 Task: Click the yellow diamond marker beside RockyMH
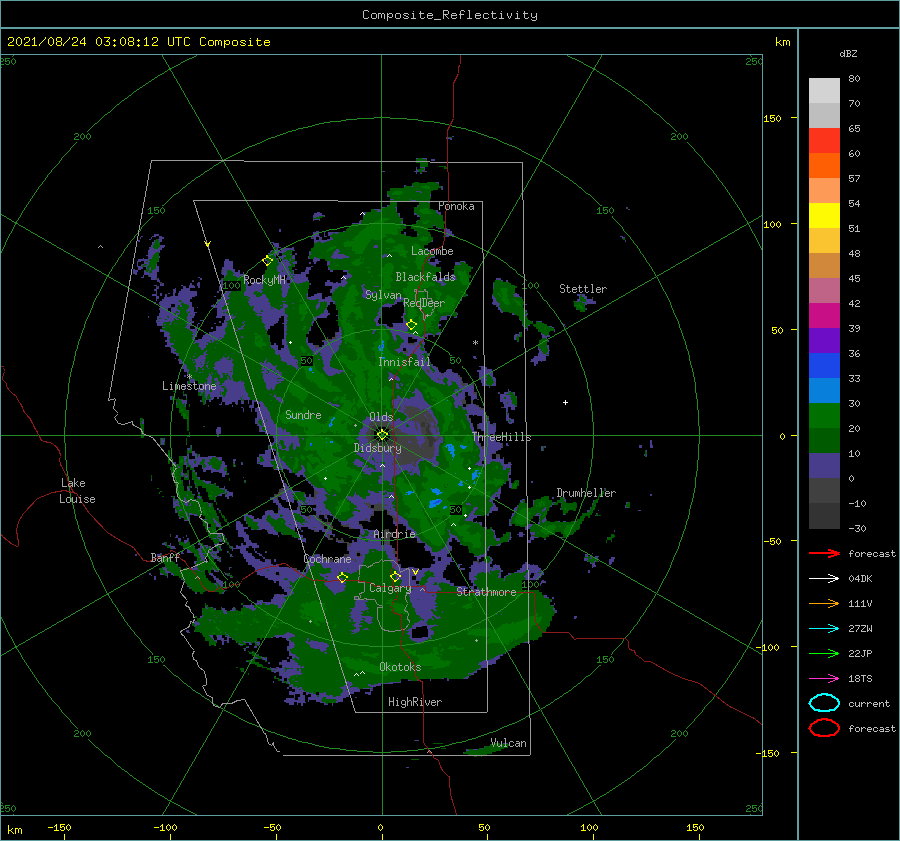[x=267, y=261]
